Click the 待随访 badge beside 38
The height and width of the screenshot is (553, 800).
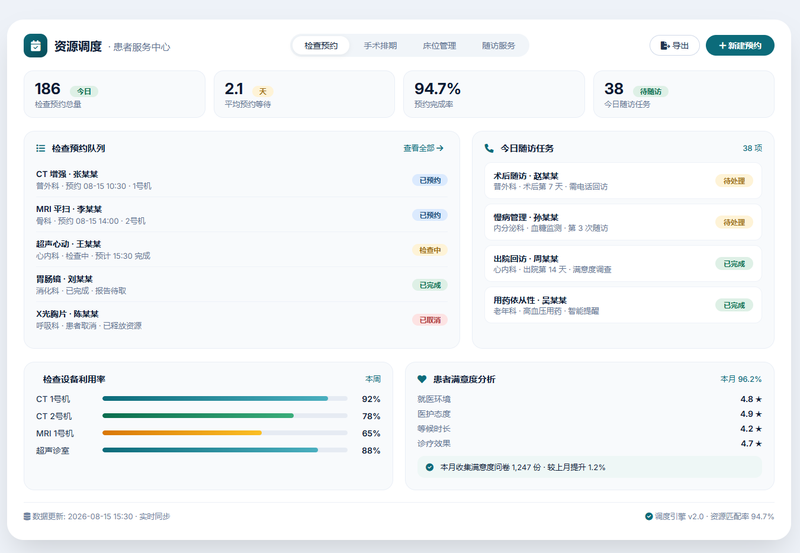[651, 91]
